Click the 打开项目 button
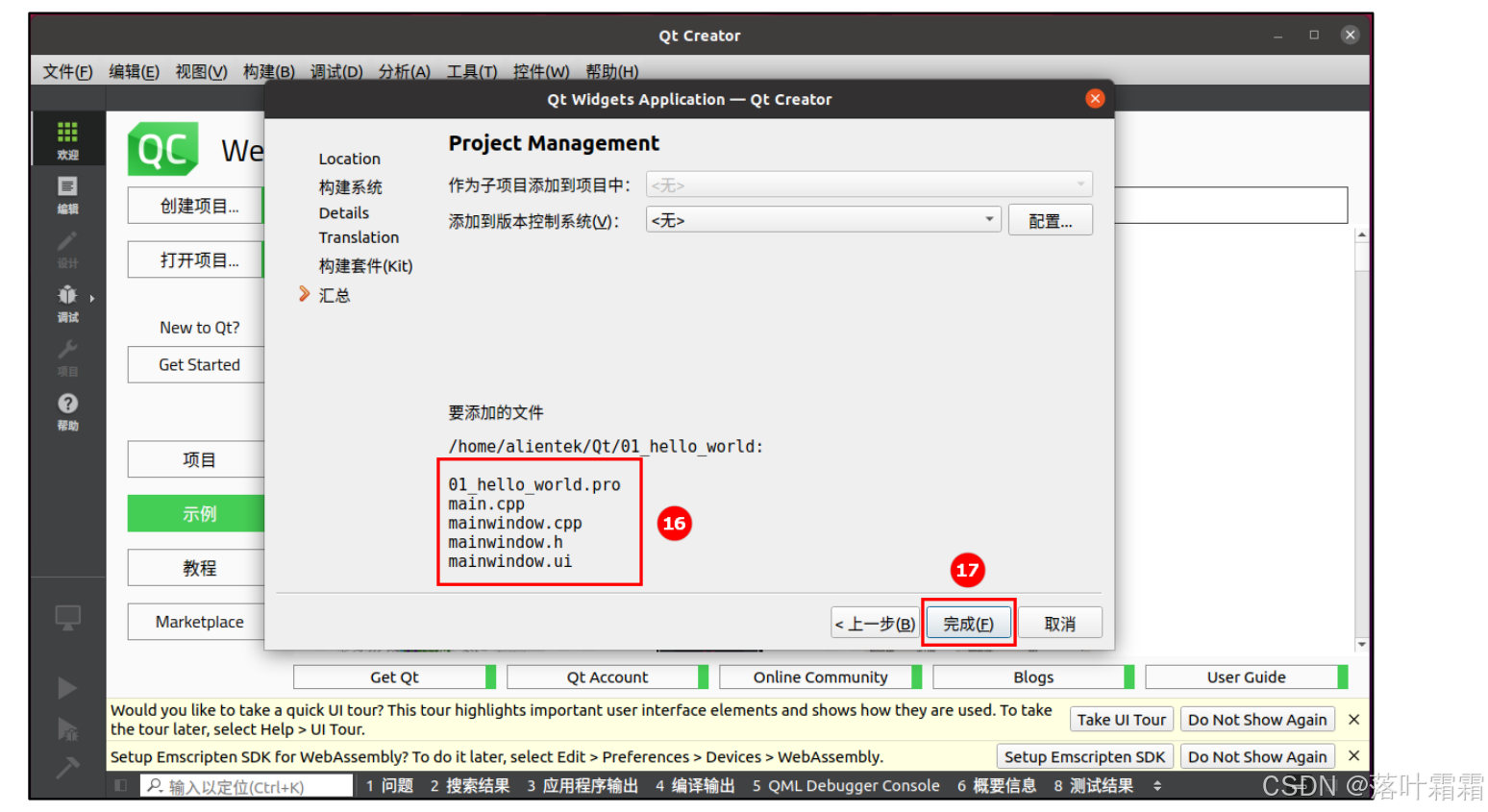 coord(196,260)
